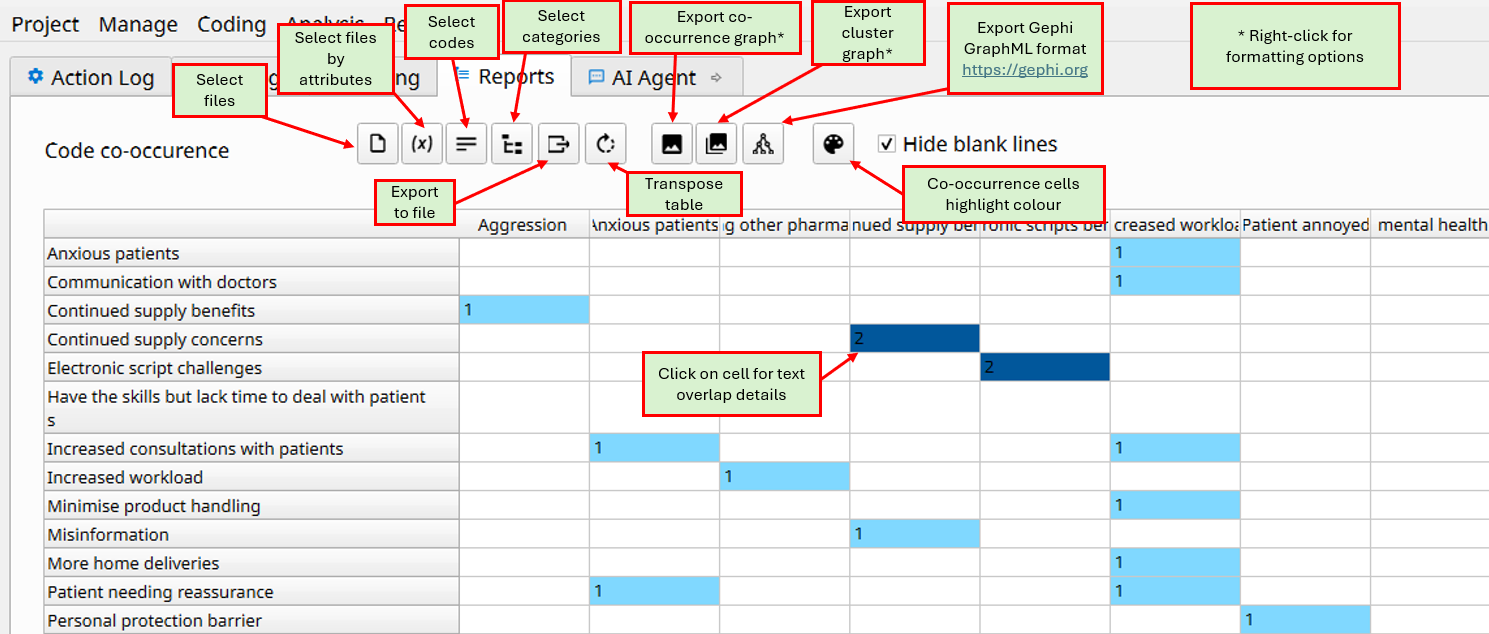This screenshot has width=1489, height=634.
Task: Toggle the Hide blank lines checkbox
Action: [x=886, y=144]
